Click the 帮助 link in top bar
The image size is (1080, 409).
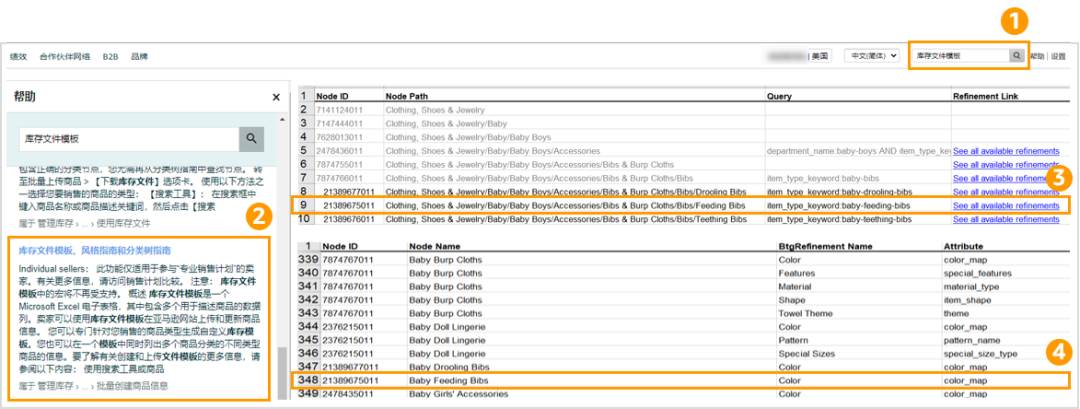click(1037, 57)
